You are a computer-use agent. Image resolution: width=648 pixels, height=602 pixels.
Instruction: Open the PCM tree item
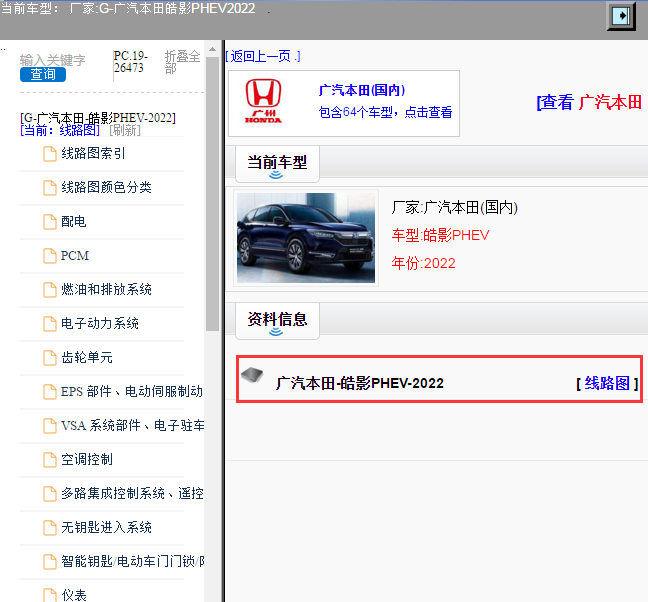pyautogui.click(x=75, y=256)
